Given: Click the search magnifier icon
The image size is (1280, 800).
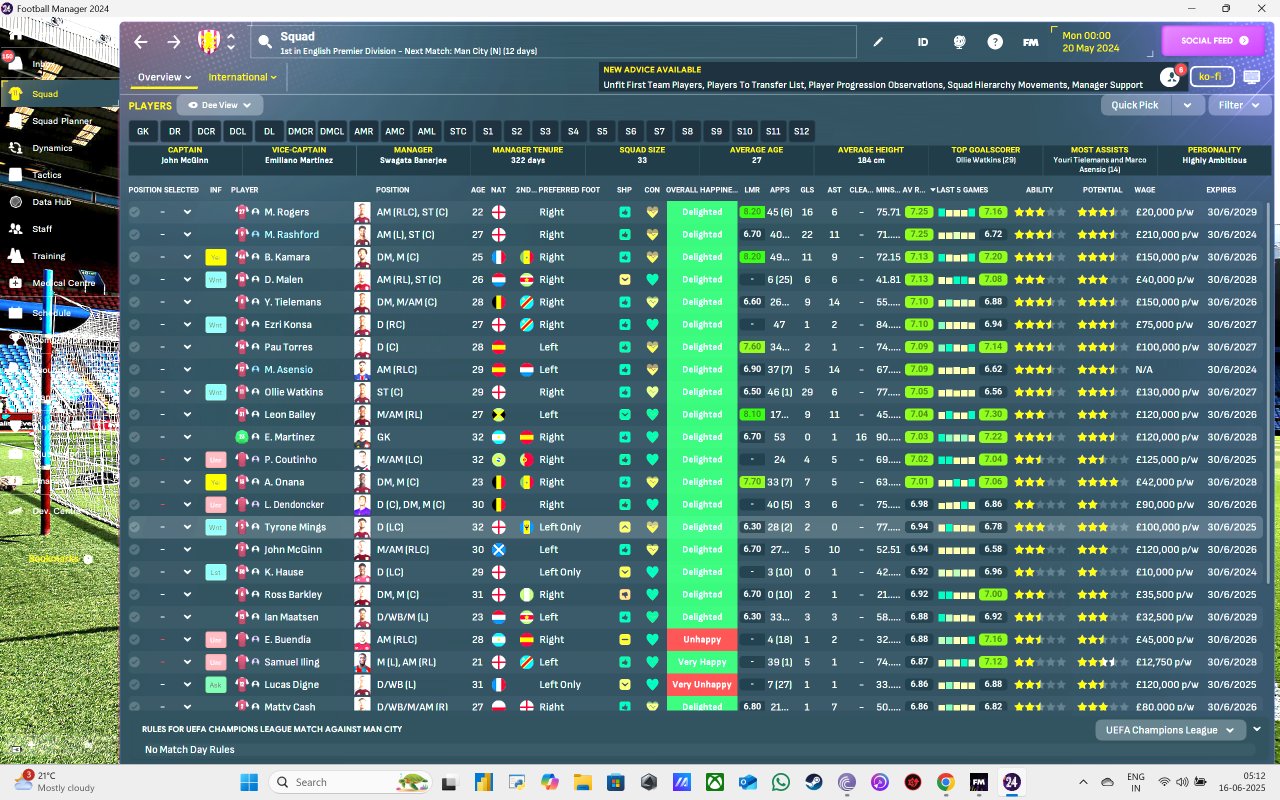Looking at the screenshot, I should tap(265, 42).
